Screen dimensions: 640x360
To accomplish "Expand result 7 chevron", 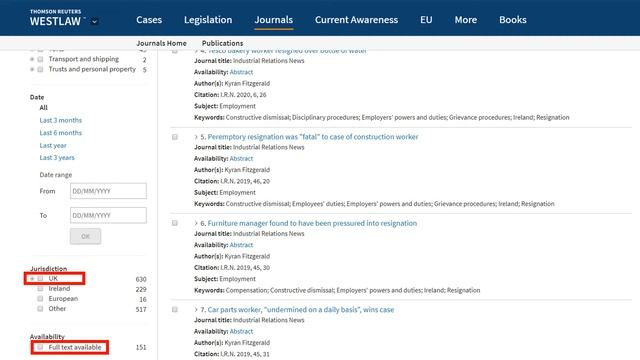I will pos(196,310).
